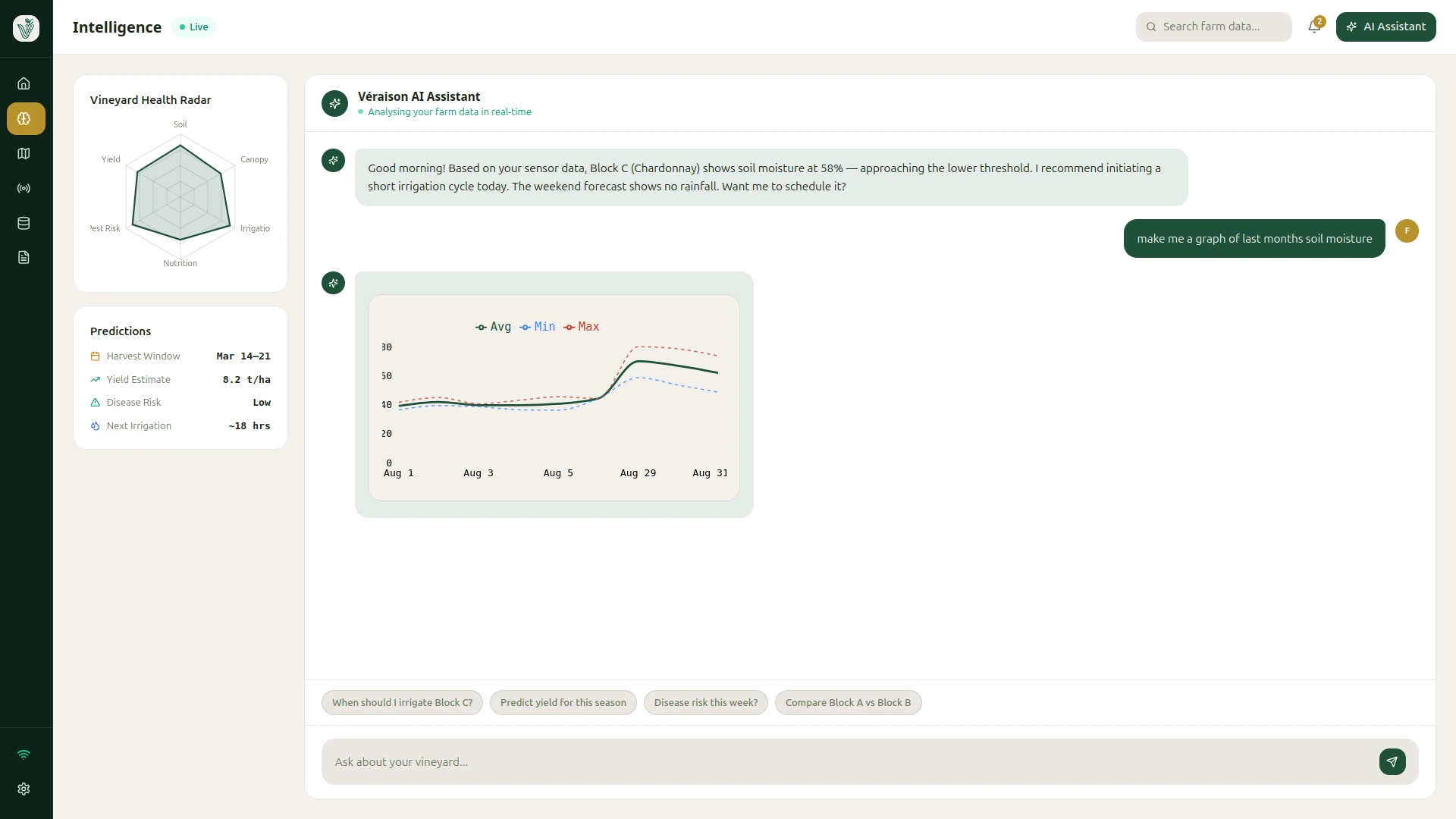1456x819 pixels.
Task: Click the "Predictions" card heading
Action: [x=121, y=331]
